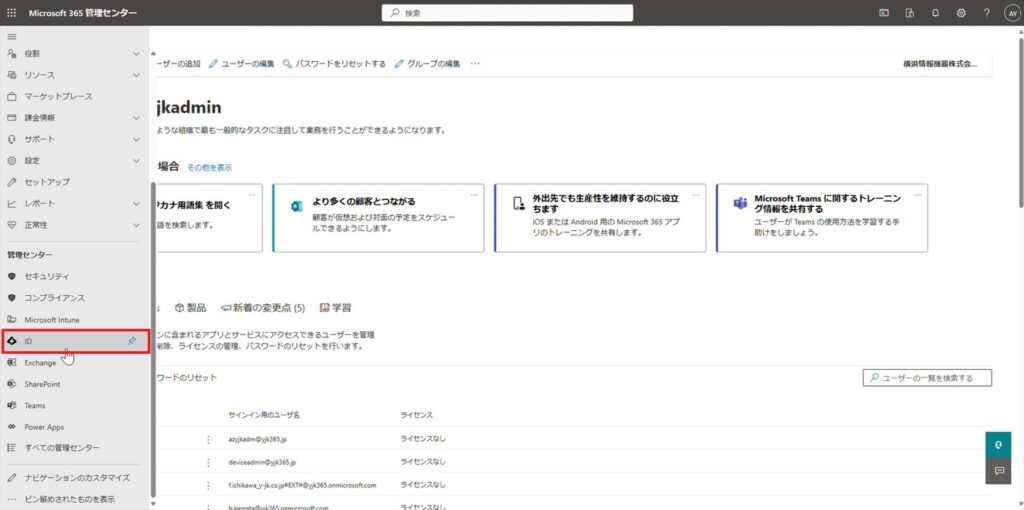
Task: Expand the 課金情報 navigation section
Action: 136,118
